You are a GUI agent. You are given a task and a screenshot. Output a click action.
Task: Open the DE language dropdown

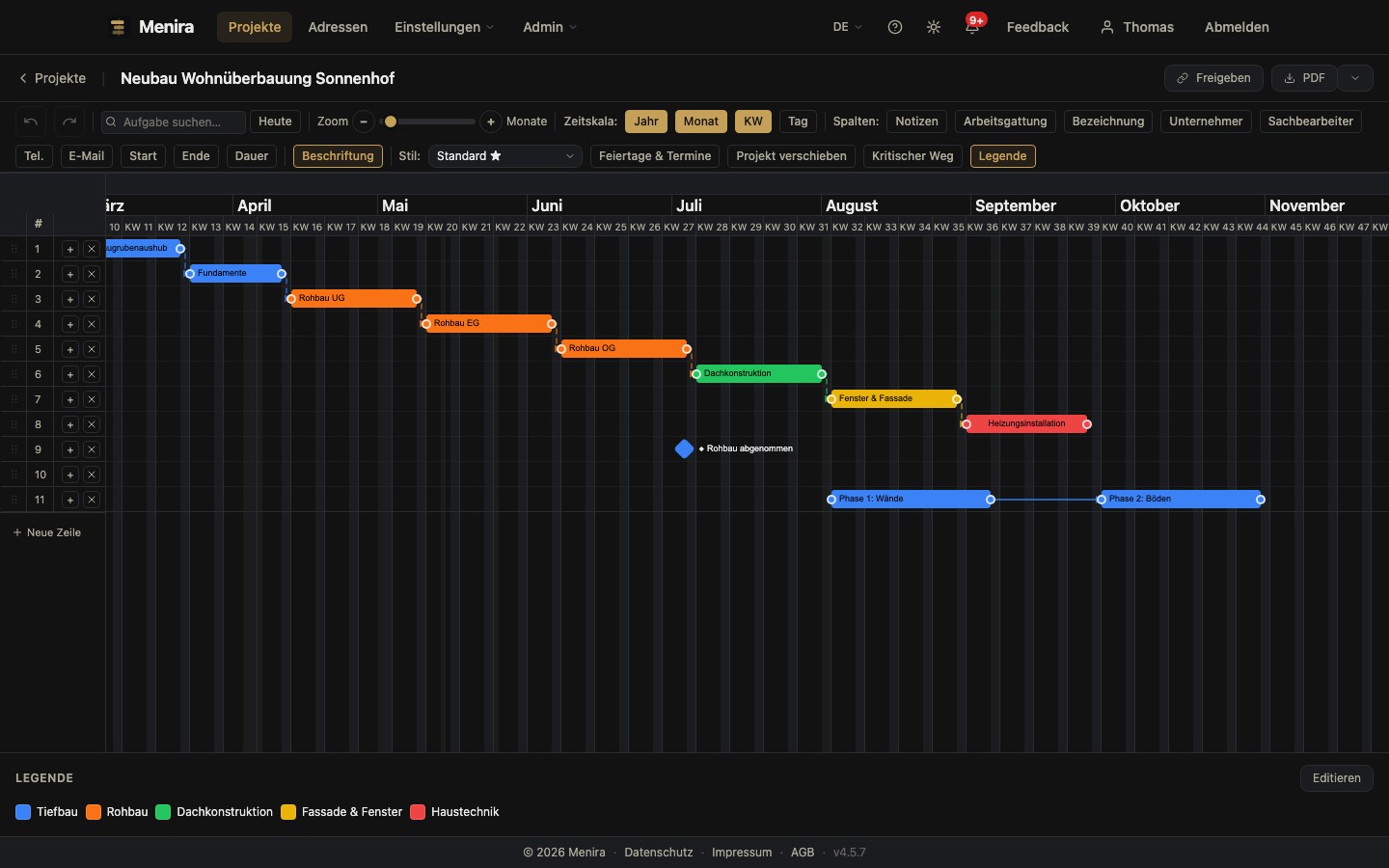847,27
